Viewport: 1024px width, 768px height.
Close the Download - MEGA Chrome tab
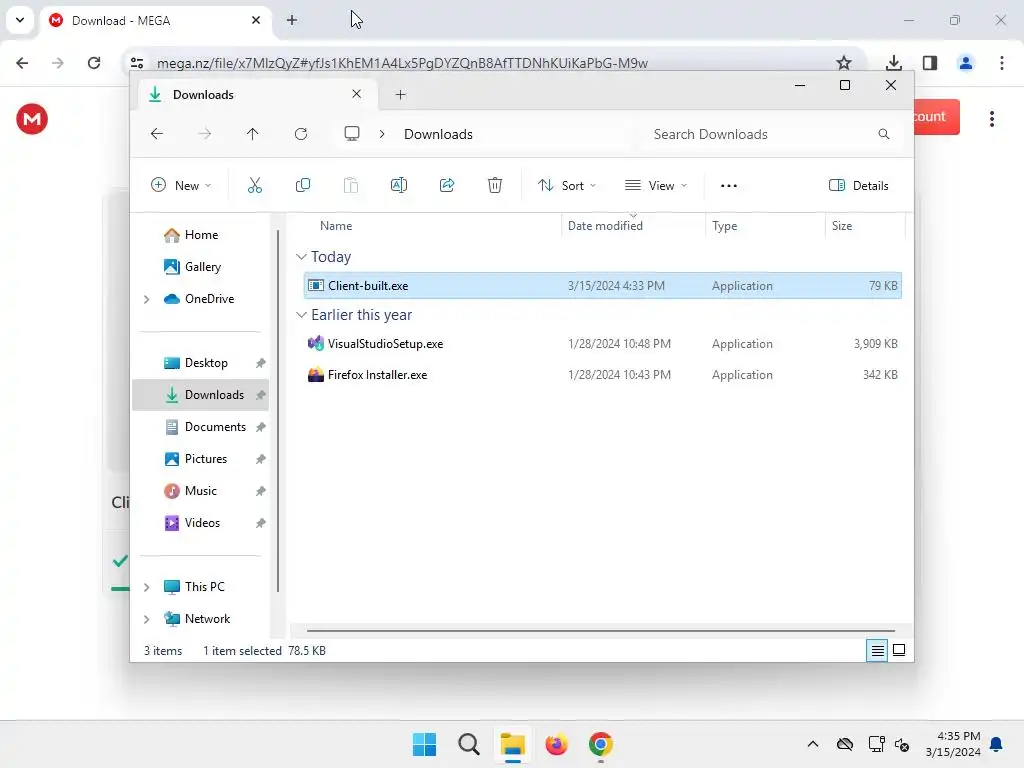[x=256, y=20]
